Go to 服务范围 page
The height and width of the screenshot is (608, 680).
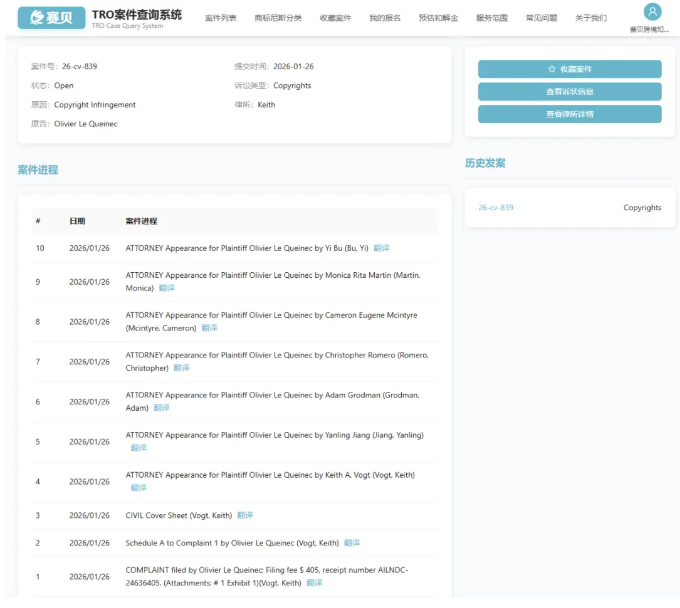(x=491, y=18)
